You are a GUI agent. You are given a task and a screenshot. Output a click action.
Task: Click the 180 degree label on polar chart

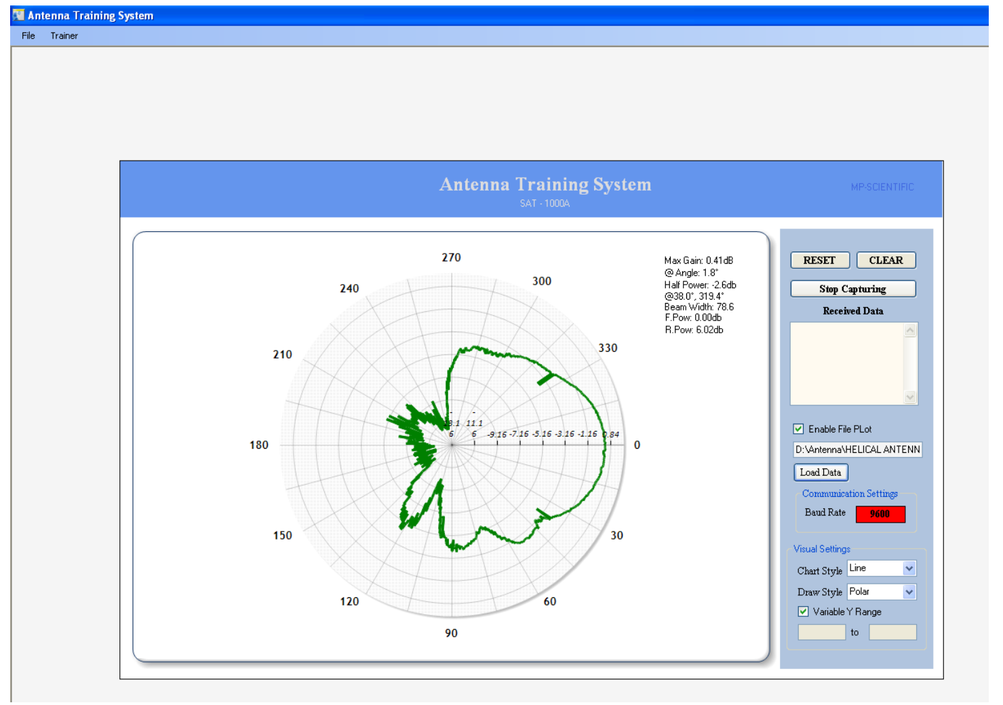(x=259, y=445)
